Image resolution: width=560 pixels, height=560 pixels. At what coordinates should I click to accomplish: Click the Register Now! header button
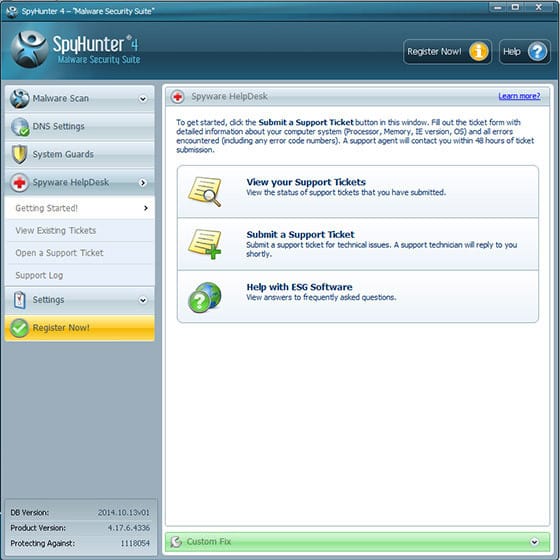point(447,52)
